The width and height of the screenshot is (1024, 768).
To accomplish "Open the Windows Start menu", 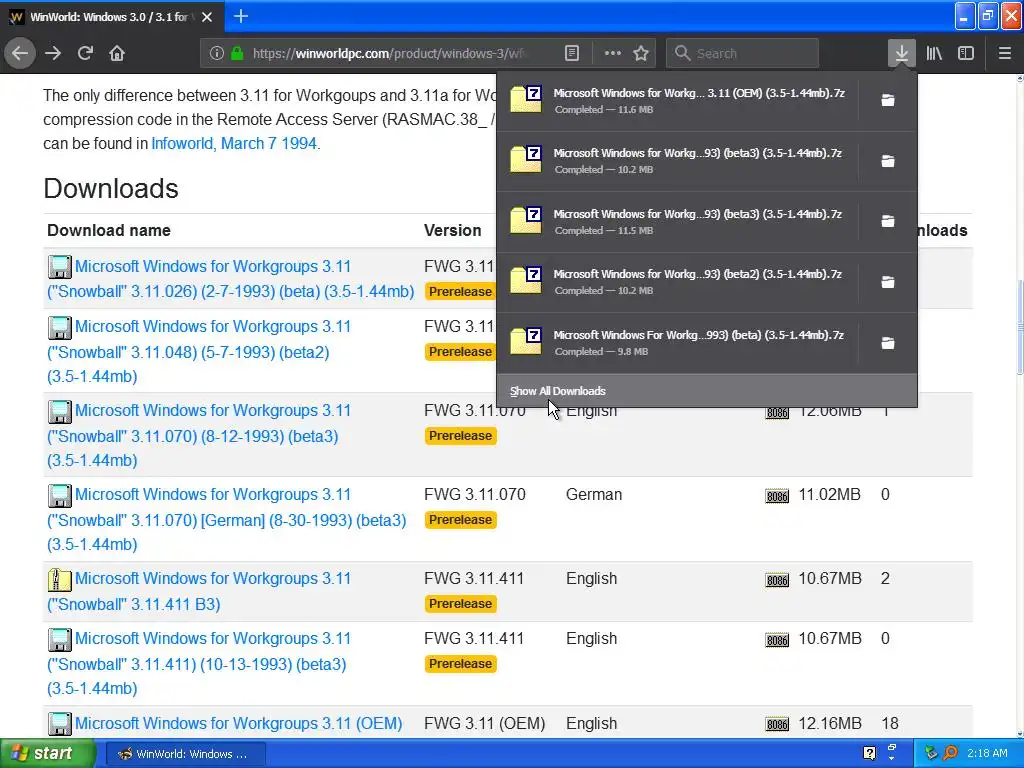I will [48, 753].
